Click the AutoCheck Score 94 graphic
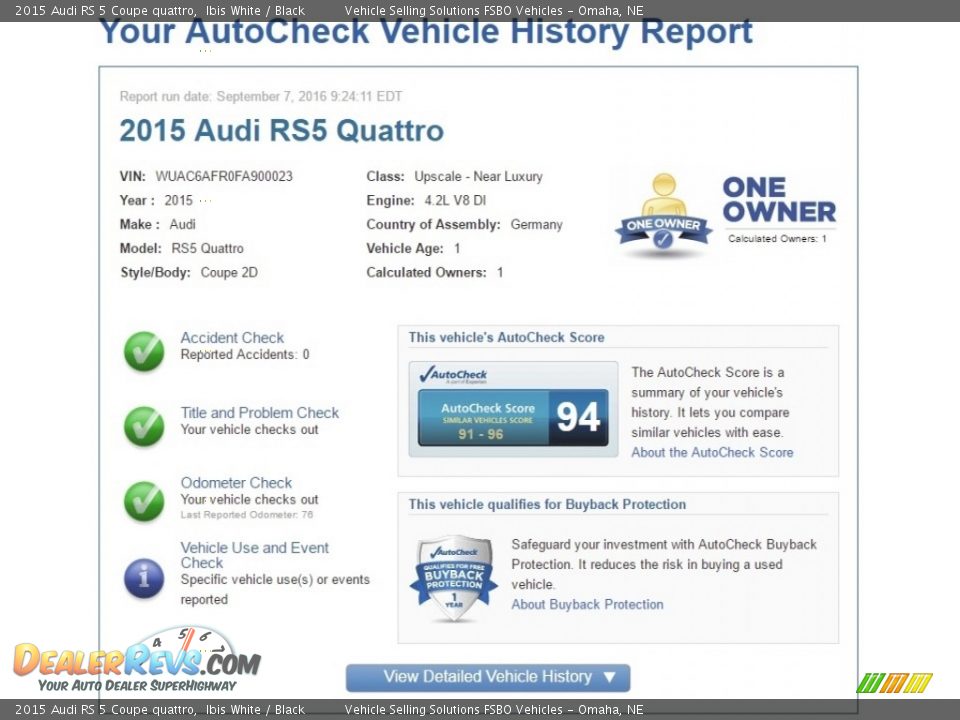Screen dimensions: 960x720 pos(513,408)
